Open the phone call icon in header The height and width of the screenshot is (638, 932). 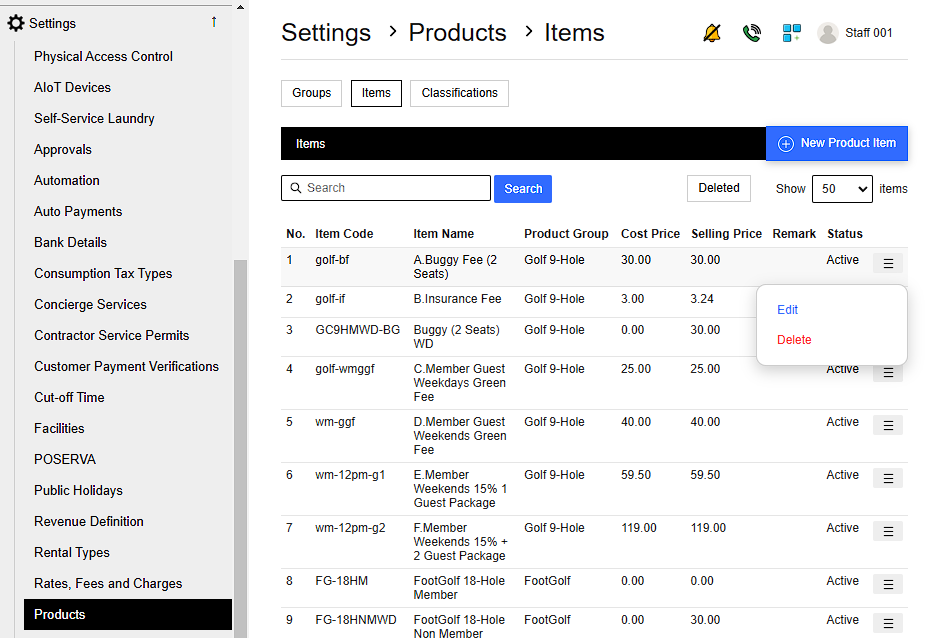tap(752, 33)
